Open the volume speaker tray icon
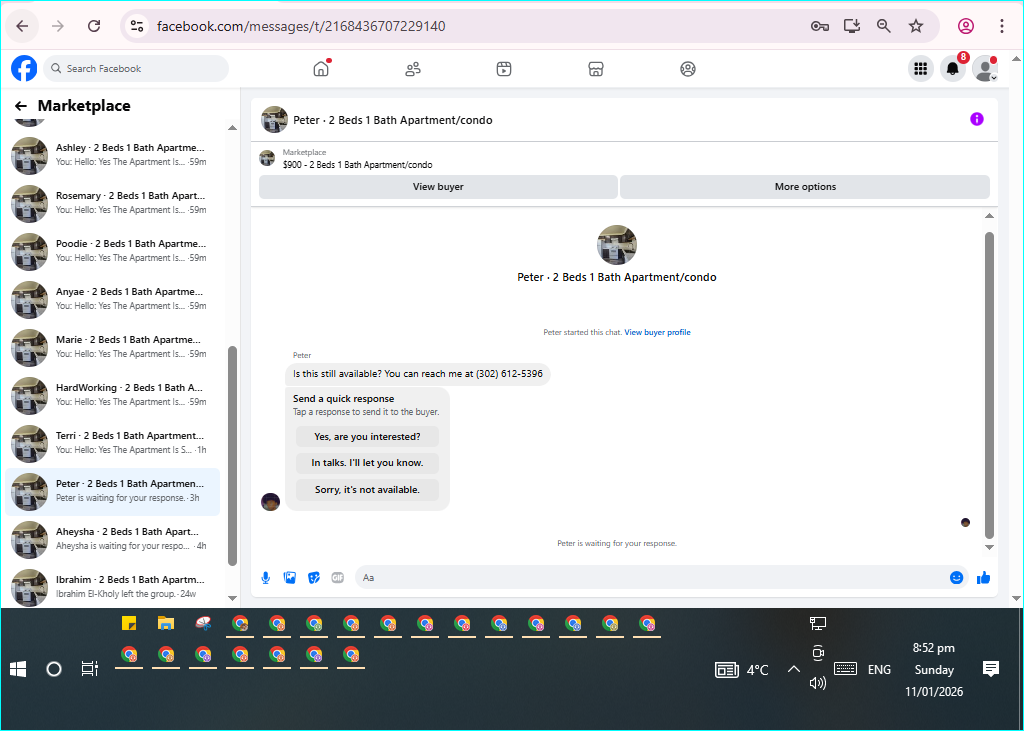The width and height of the screenshot is (1024, 731). 818,683
